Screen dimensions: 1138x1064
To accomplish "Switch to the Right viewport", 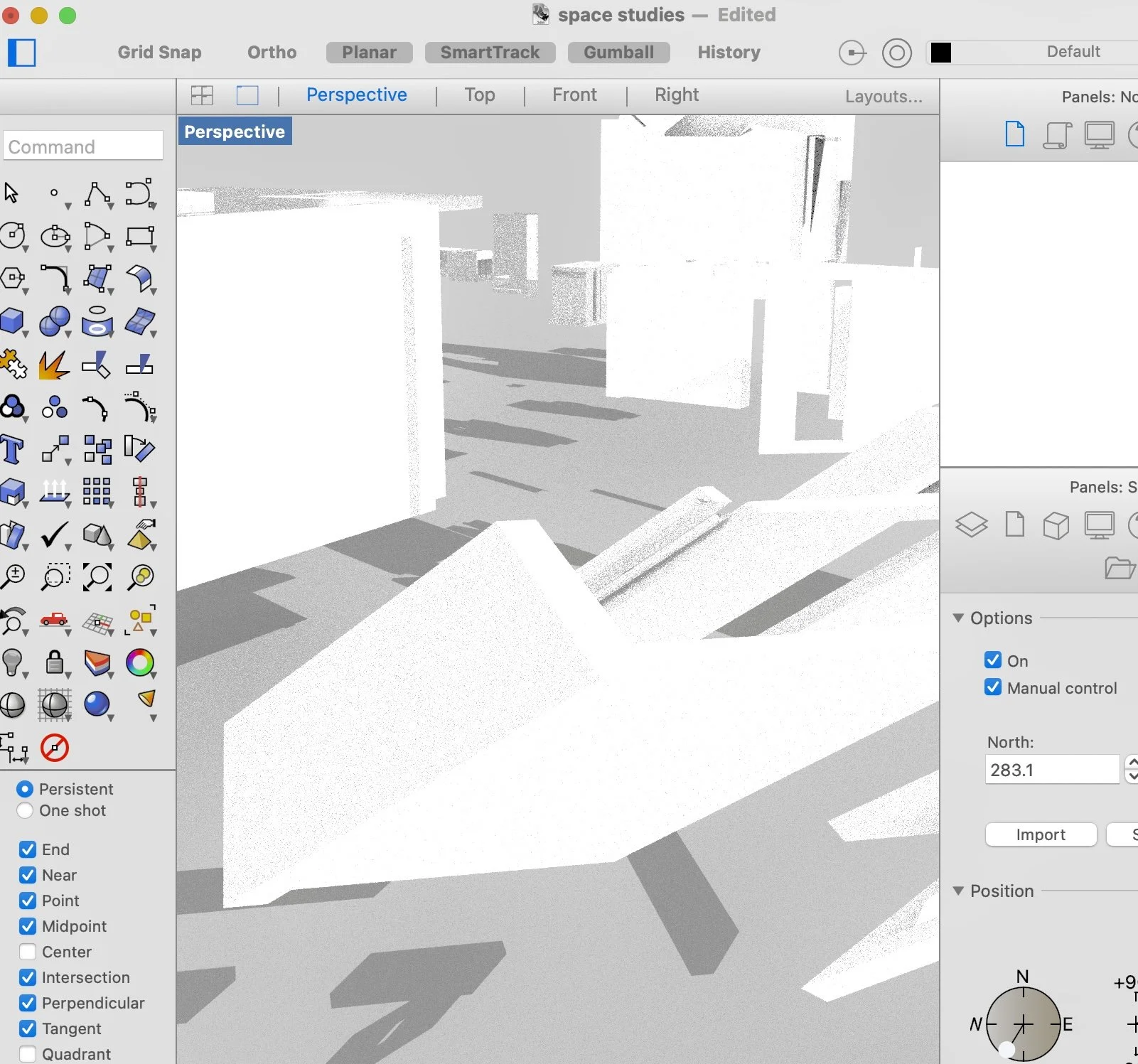I will [676, 95].
